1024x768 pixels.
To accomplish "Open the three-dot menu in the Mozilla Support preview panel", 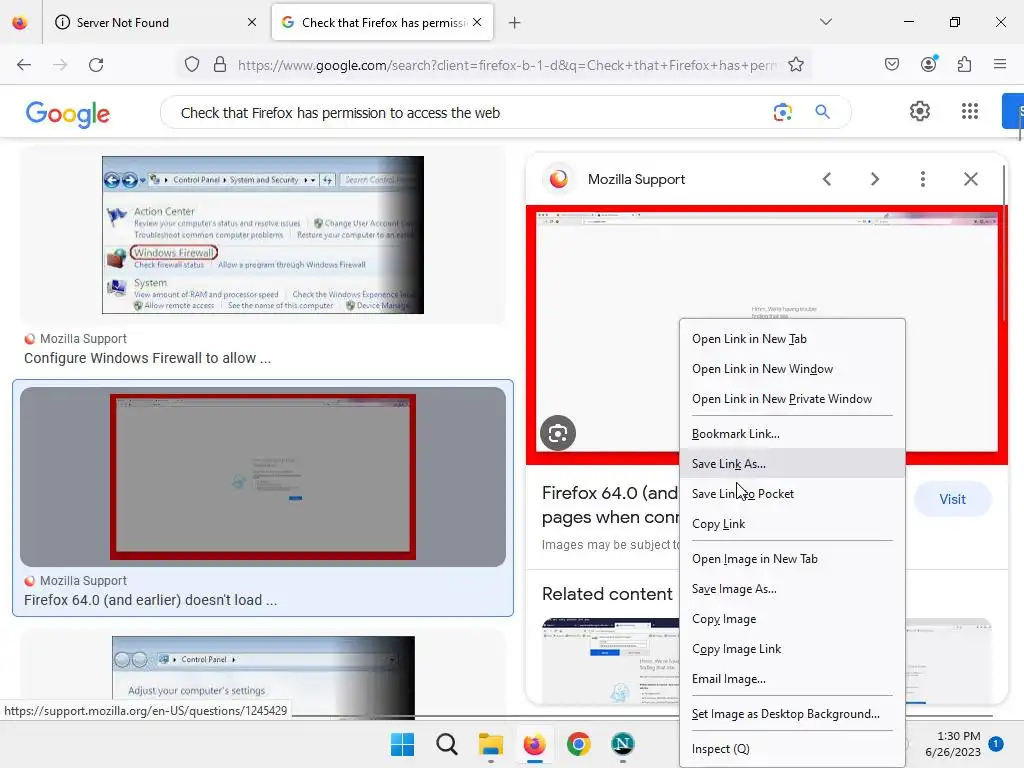I will tap(923, 179).
